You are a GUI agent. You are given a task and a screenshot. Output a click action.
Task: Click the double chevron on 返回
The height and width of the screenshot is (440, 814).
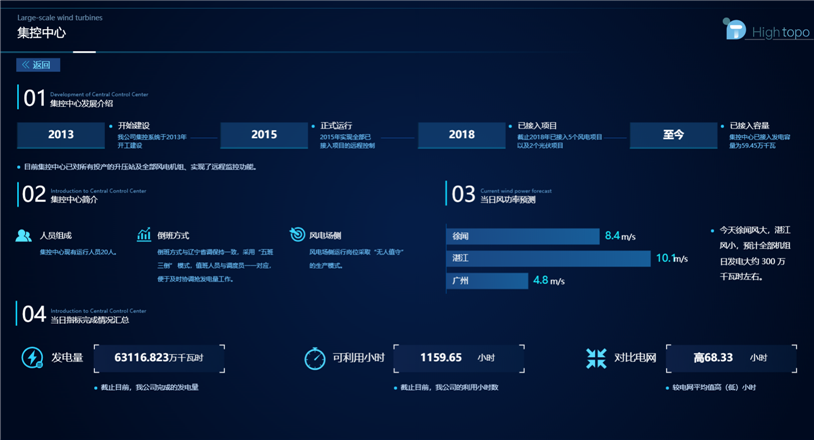25,65
